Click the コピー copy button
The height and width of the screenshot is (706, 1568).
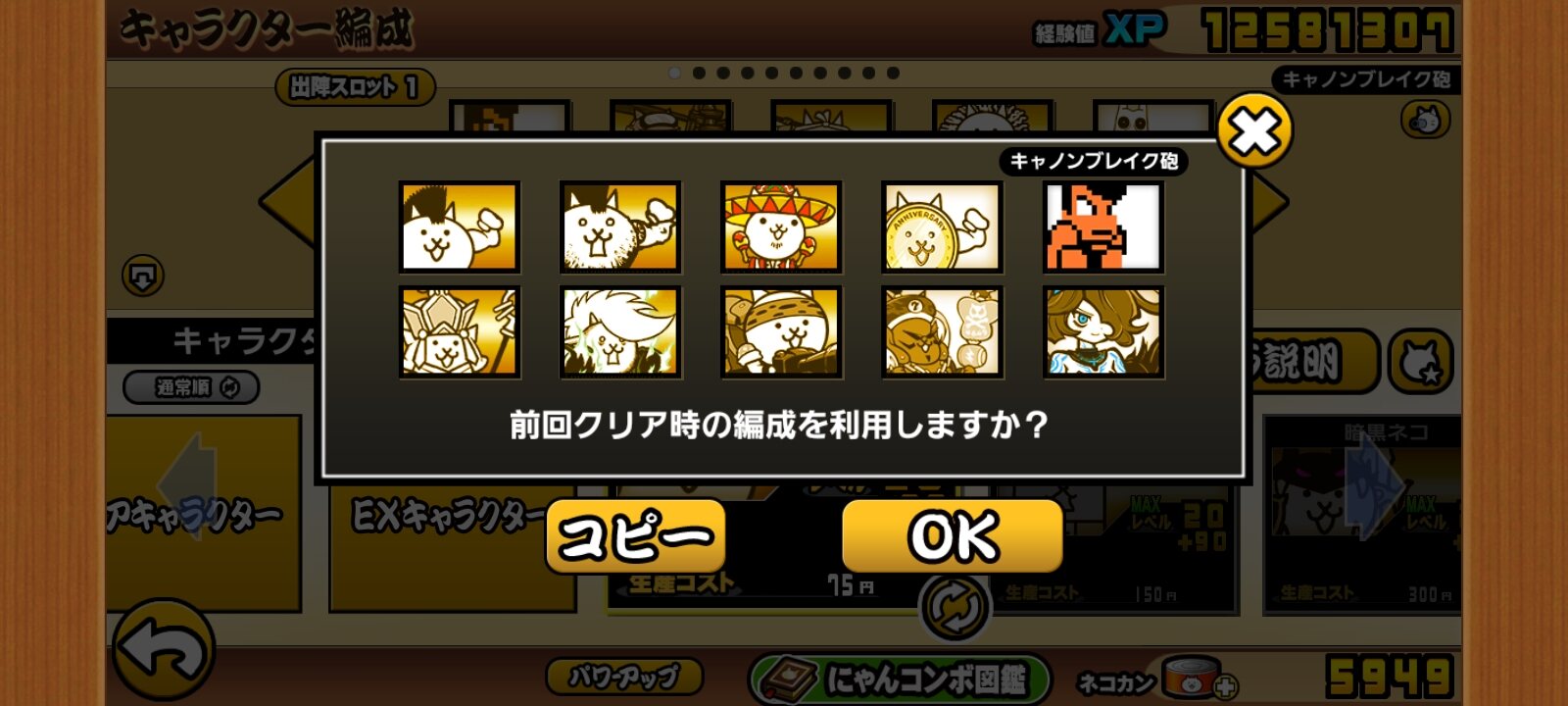point(635,536)
